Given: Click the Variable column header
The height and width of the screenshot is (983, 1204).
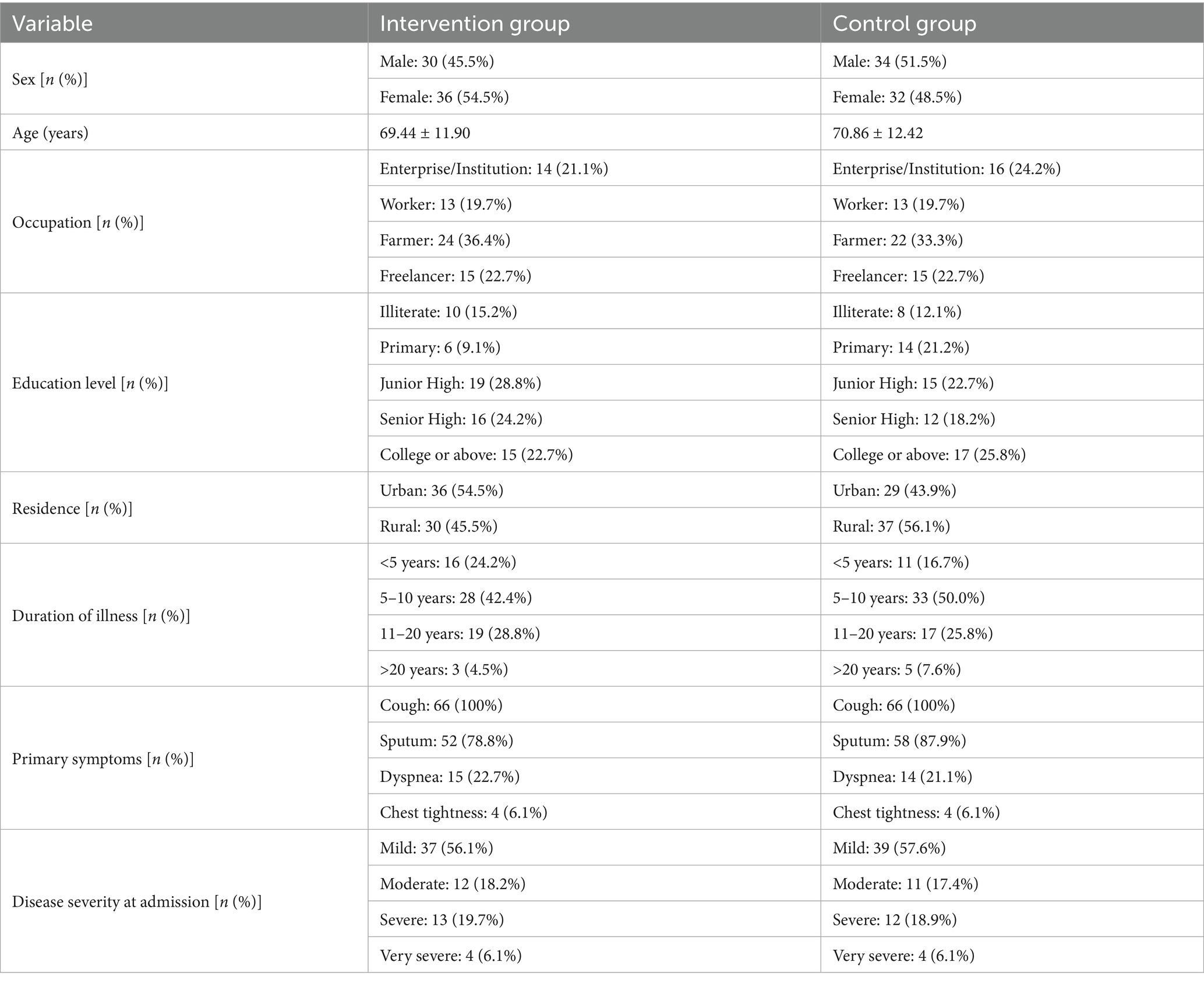Looking at the screenshot, I should click(52, 23).
